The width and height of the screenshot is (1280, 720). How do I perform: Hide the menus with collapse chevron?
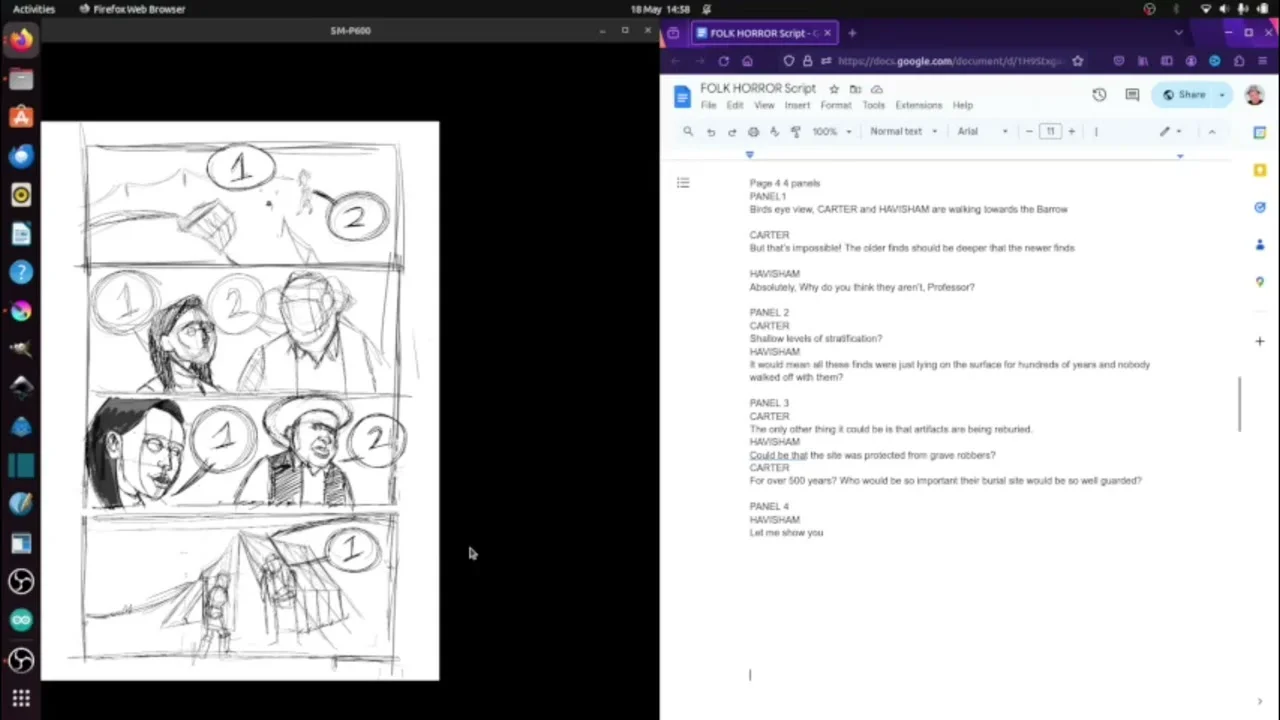tap(1211, 132)
